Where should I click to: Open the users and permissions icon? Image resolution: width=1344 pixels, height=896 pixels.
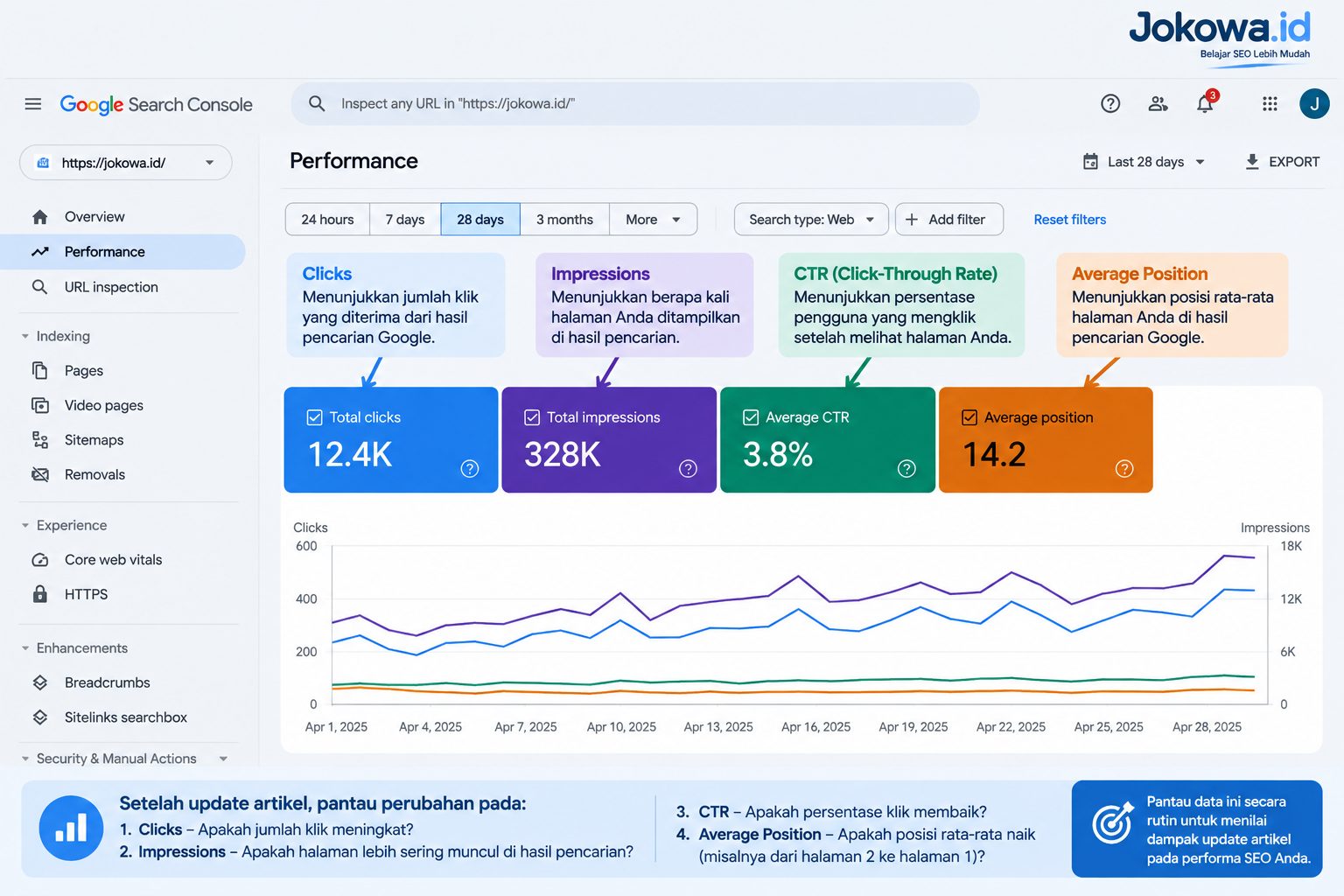pyautogui.click(x=1158, y=104)
